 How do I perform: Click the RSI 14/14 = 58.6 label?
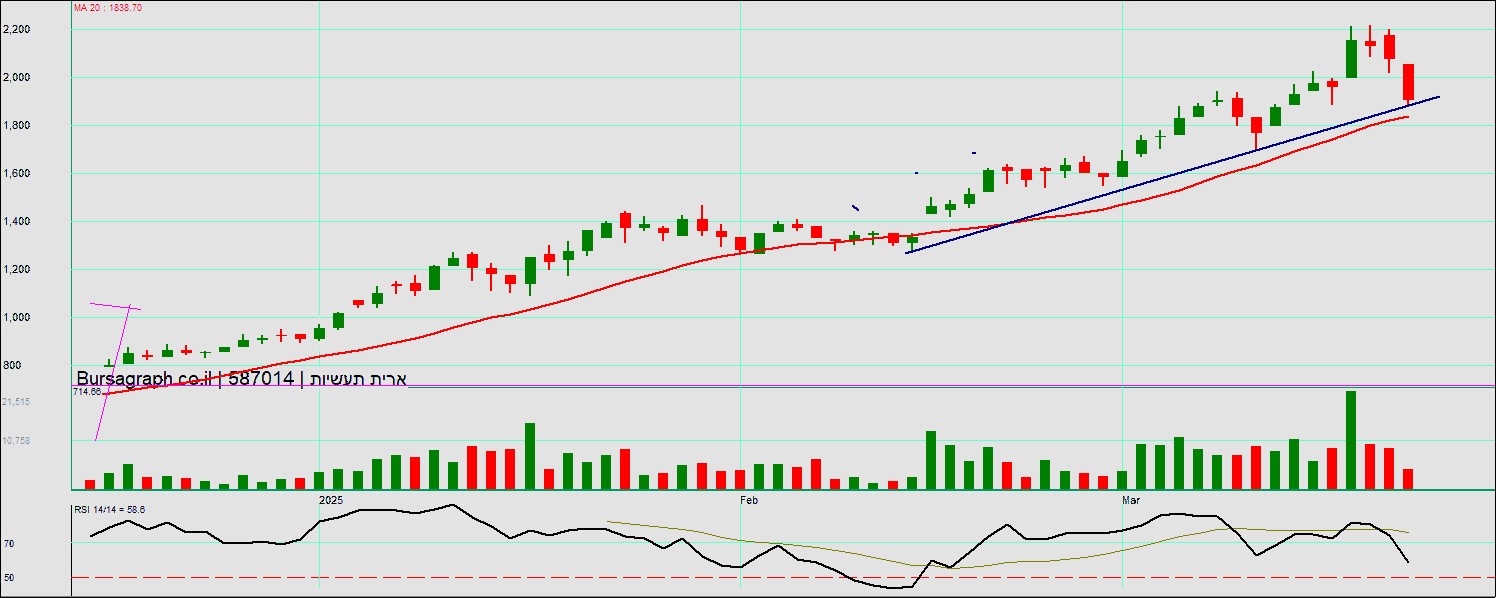pyautogui.click(x=109, y=509)
